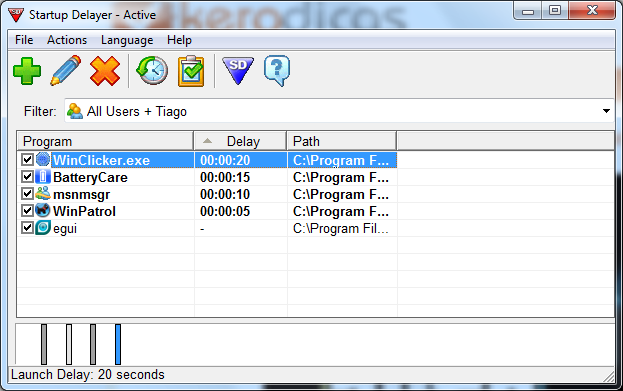Select the WinPatrol program name
This screenshot has height=391, width=623.
click(x=84, y=211)
